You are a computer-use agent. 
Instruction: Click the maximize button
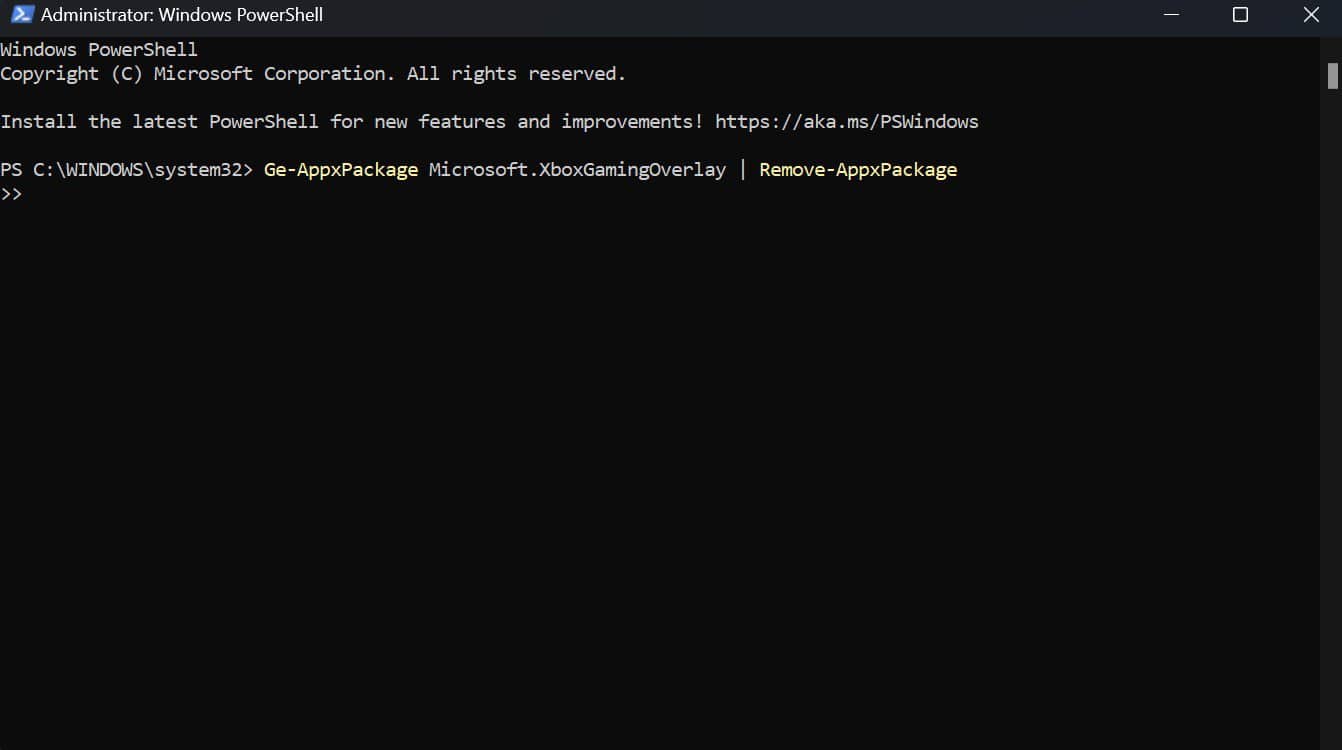pos(1239,14)
